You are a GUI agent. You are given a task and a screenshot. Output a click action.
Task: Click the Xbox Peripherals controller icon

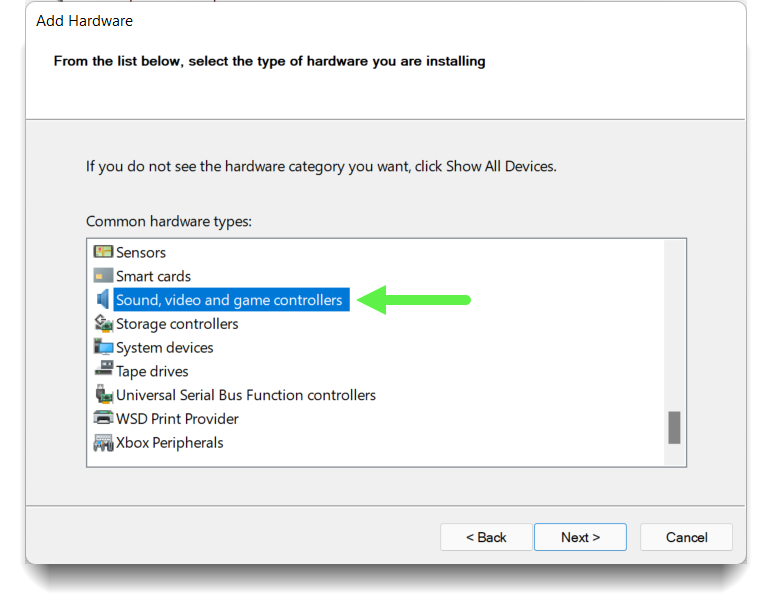pyautogui.click(x=103, y=443)
